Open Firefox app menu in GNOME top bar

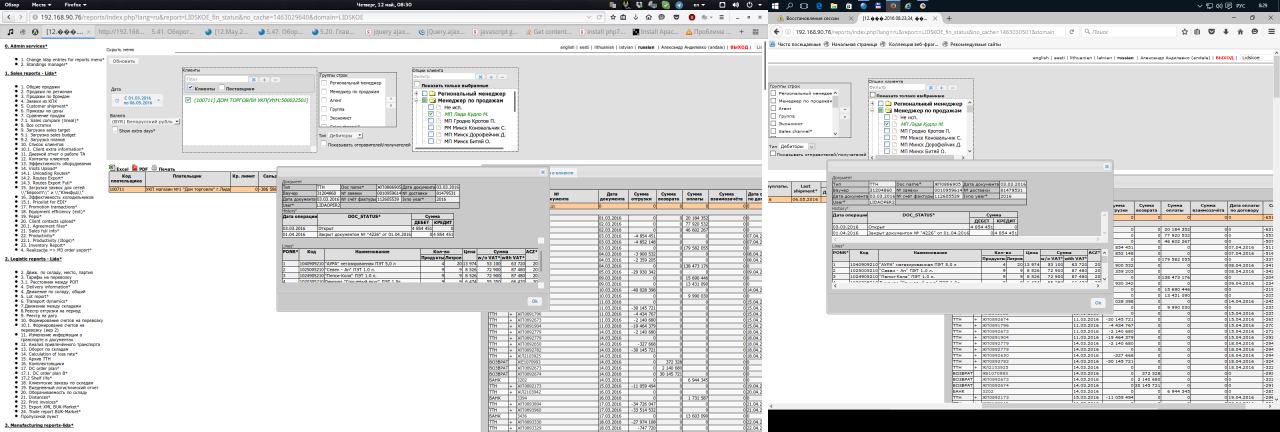click(x=75, y=5)
